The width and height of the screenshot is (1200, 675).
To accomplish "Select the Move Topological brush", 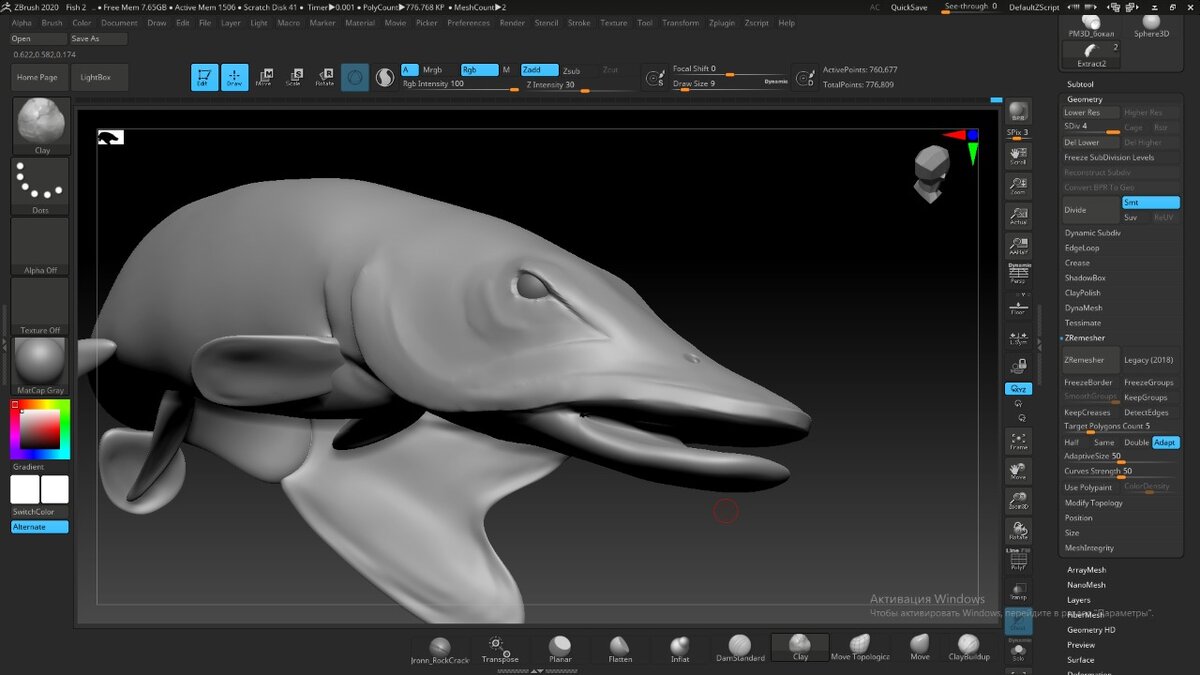I will pyautogui.click(x=860, y=649).
